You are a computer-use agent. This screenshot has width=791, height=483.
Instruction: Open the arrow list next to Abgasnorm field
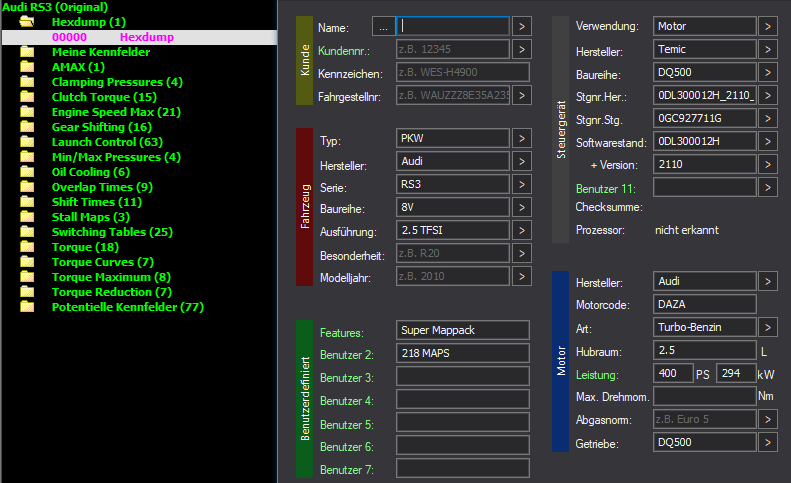(767, 419)
